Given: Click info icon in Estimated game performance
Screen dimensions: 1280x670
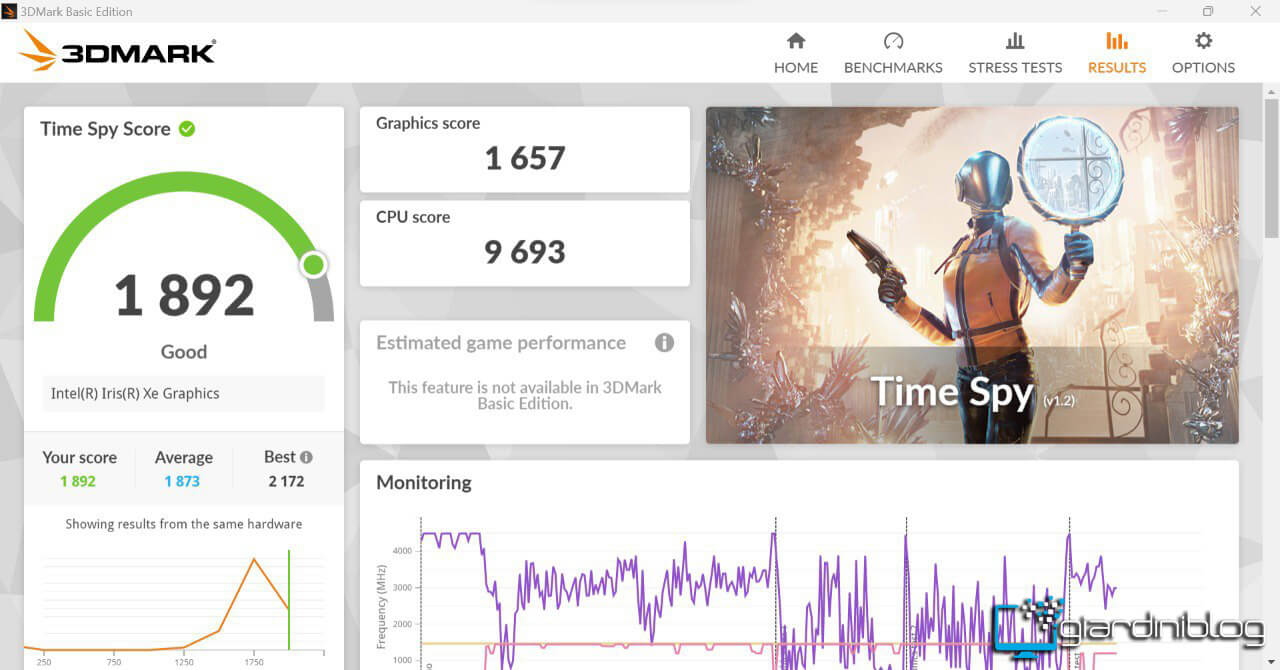Looking at the screenshot, I should (664, 343).
